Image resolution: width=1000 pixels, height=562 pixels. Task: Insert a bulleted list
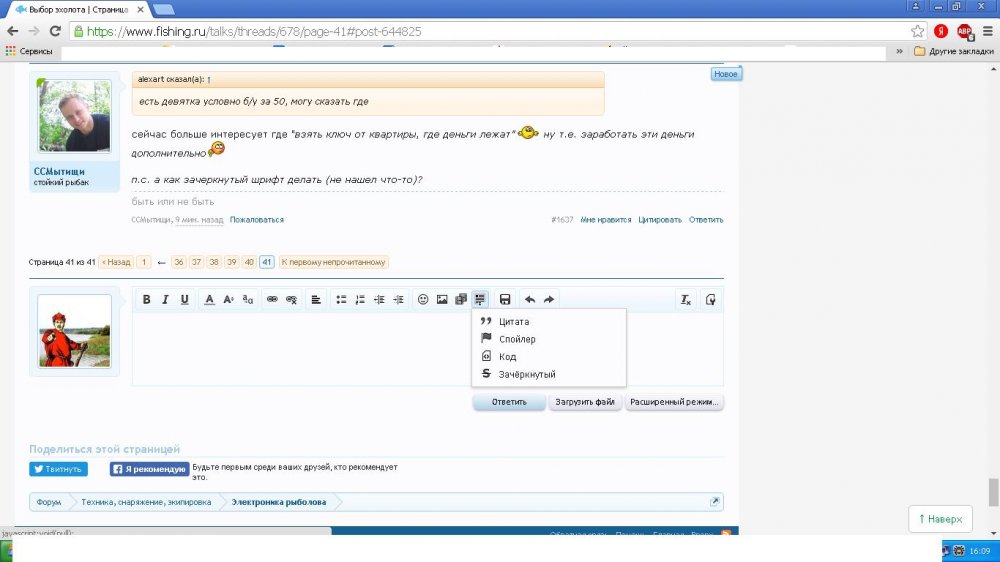tap(341, 299)
